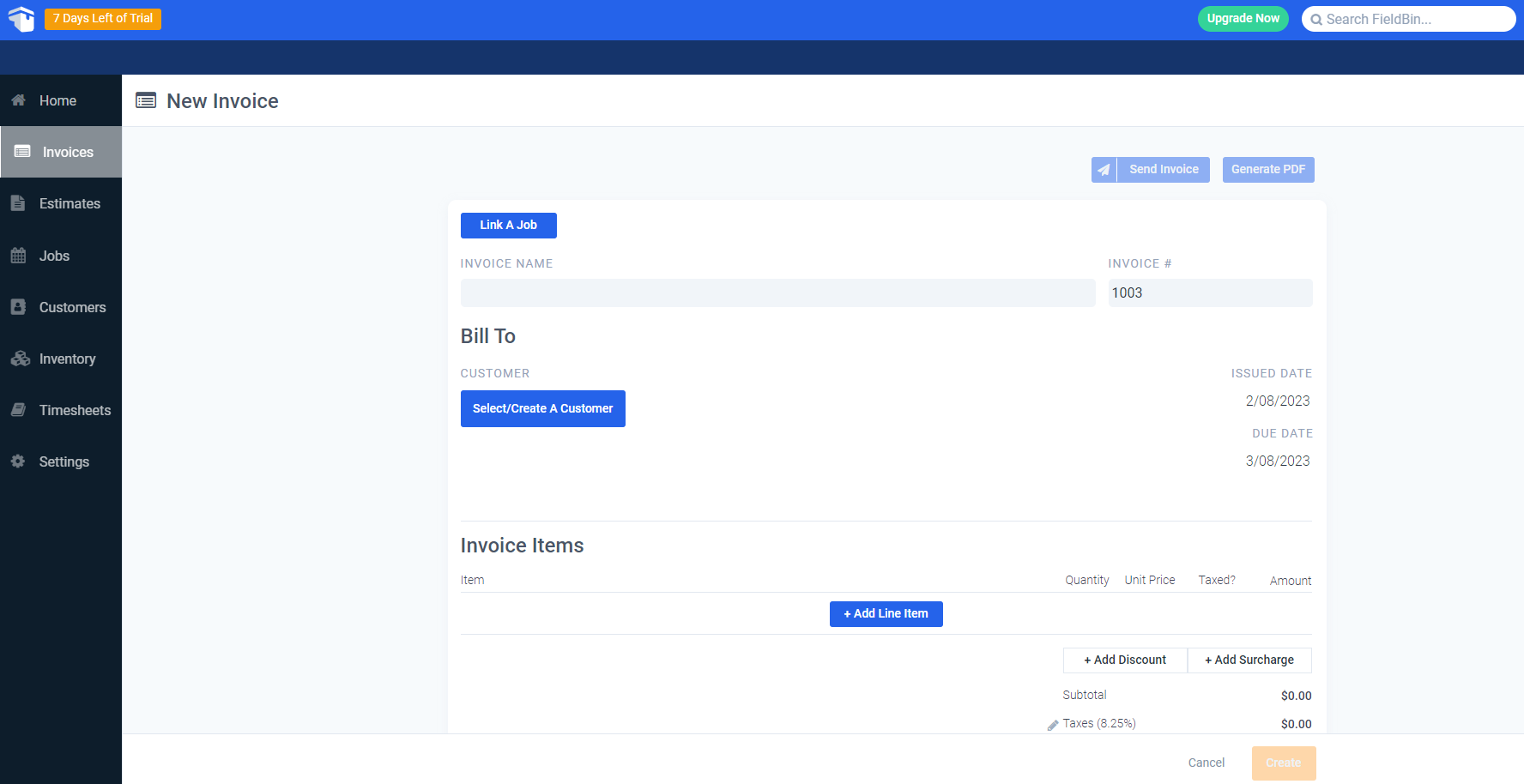Screen dimensions: 1524x784
Task: Click the Inventory boxes icon
Action: click(x=20, y=359)
